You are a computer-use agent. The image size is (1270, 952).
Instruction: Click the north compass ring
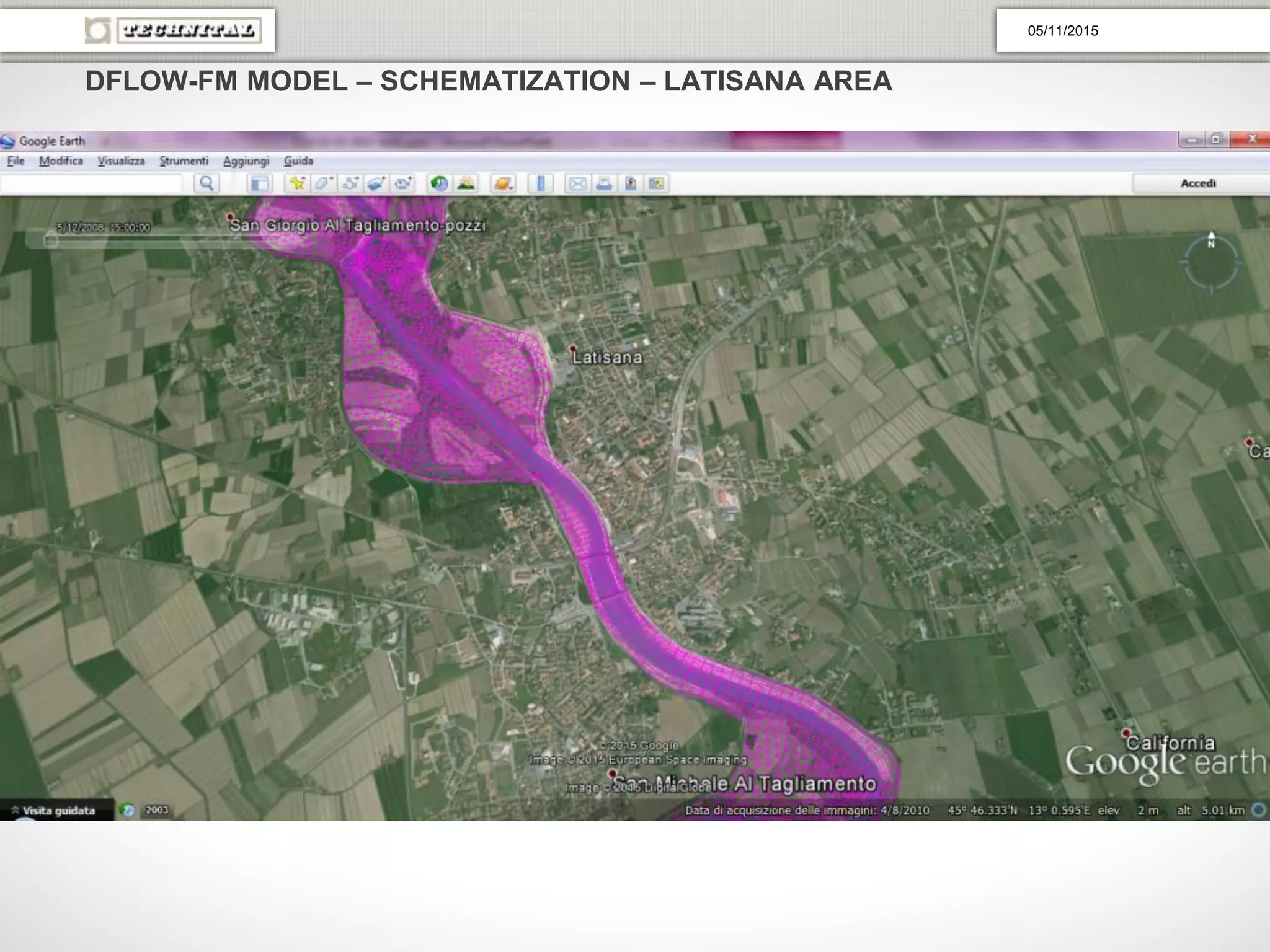(1211, 262)
